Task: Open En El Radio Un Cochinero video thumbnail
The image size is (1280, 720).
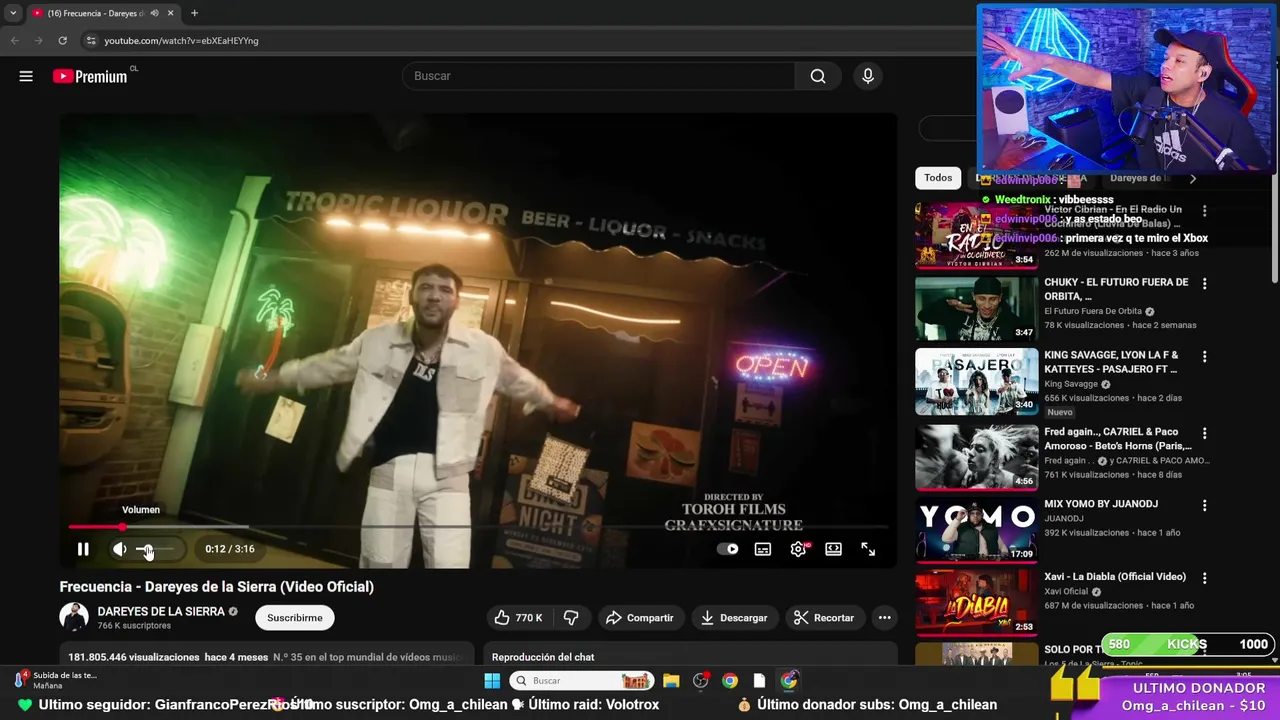Action: click(x=977, y=236)
